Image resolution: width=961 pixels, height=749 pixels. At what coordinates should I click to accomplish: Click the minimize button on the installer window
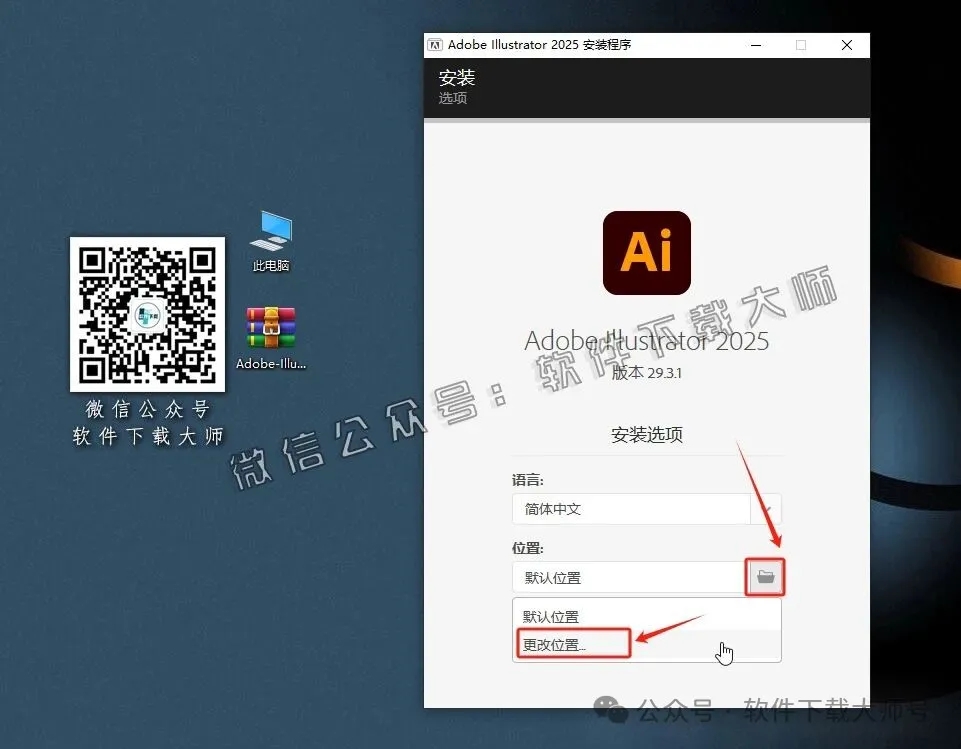tap(755, 45)
